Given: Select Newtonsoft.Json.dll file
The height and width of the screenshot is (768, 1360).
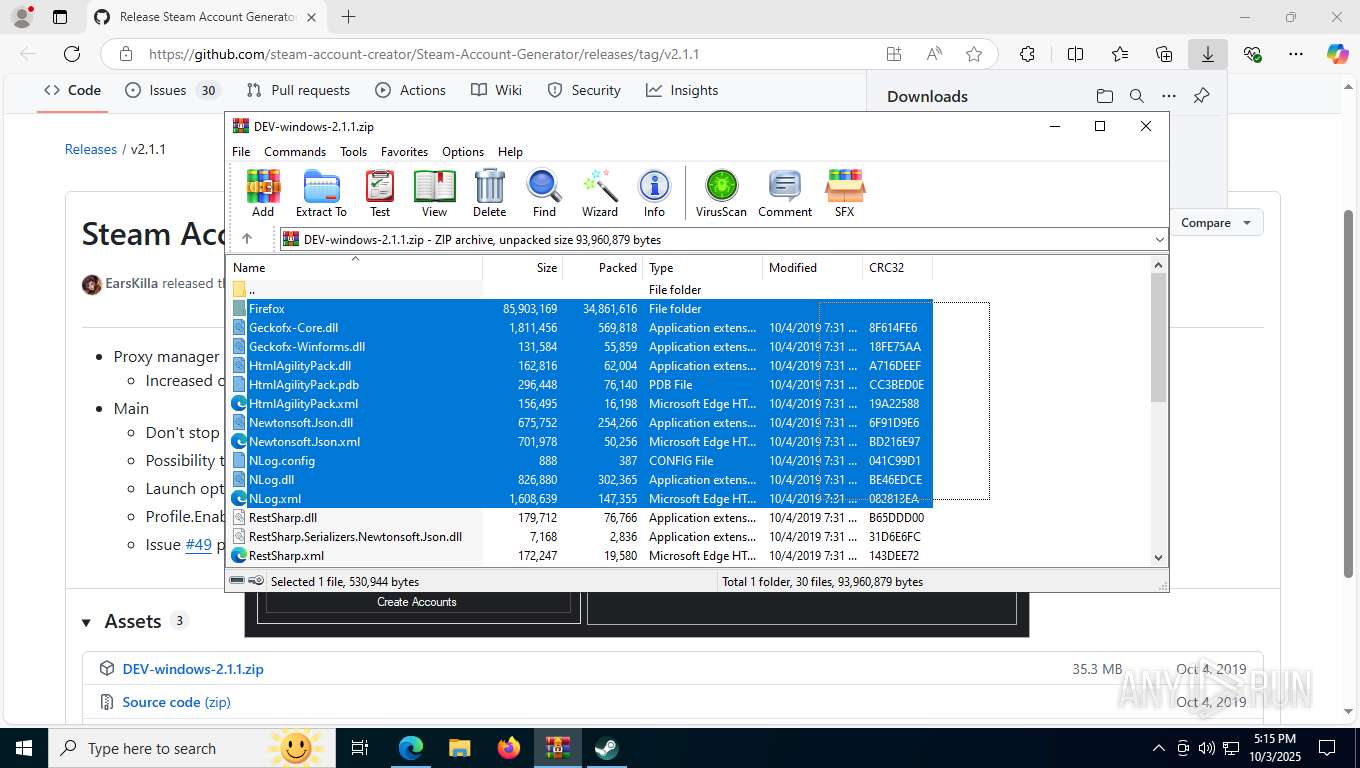Looking at the screenshot, I should coord(581,423).
